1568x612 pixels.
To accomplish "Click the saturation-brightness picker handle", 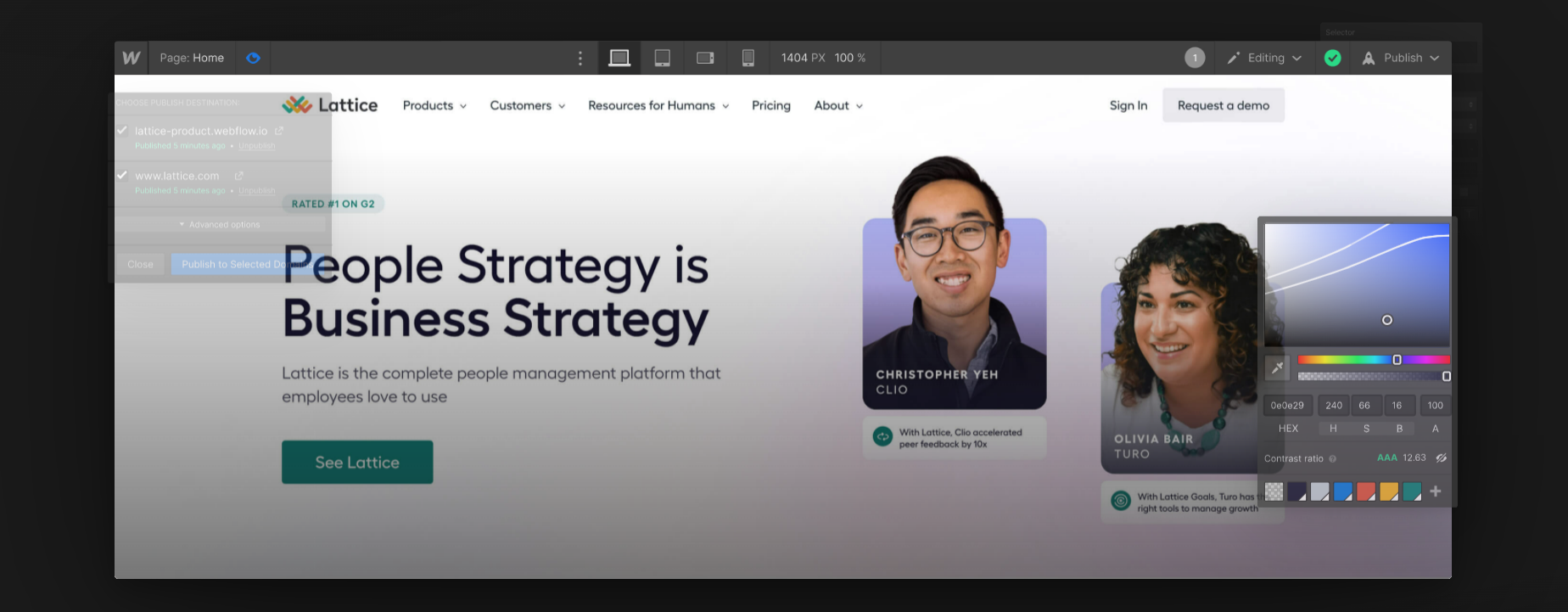I will tap(1387, 320).
